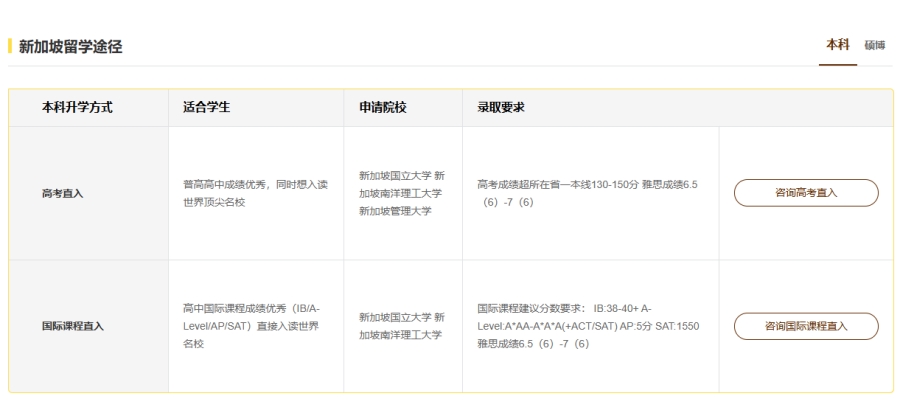Click the underline beneath the 本科 tab
This screenshot has width=900, height=413.
(x=837, y=65)
